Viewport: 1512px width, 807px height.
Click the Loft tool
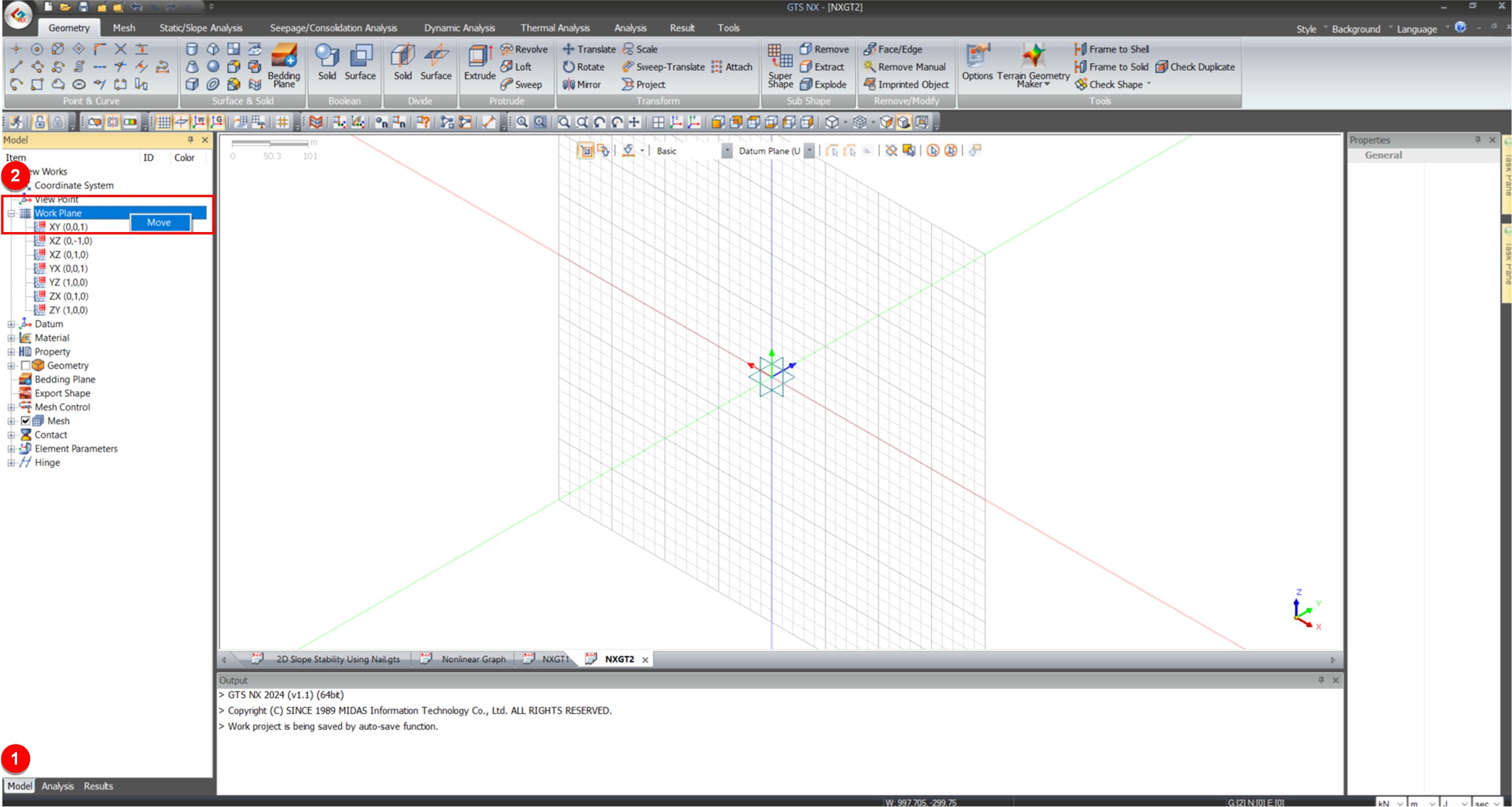point(517,67)
